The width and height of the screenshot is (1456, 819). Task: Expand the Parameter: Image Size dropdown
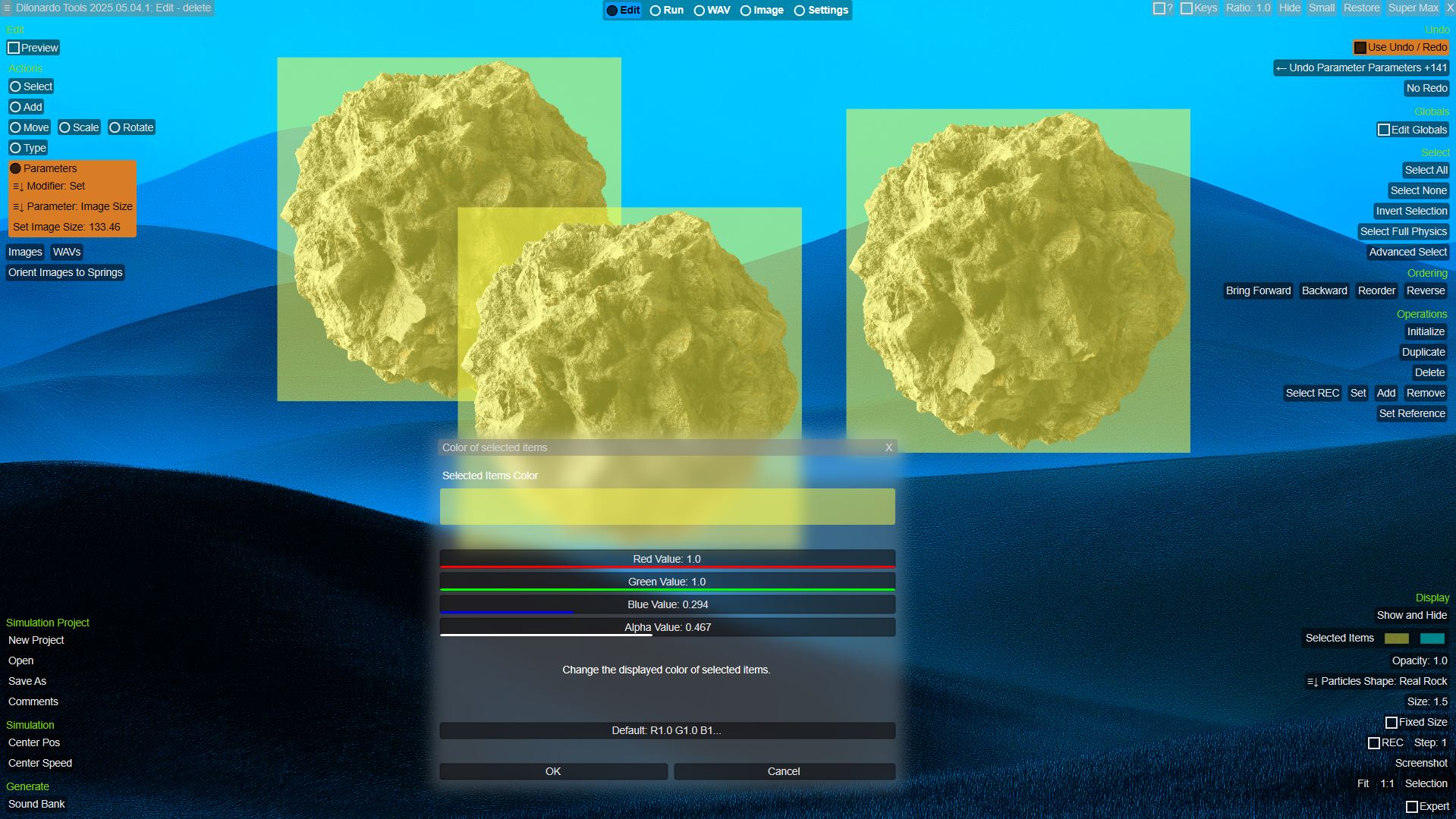point(72,206)
